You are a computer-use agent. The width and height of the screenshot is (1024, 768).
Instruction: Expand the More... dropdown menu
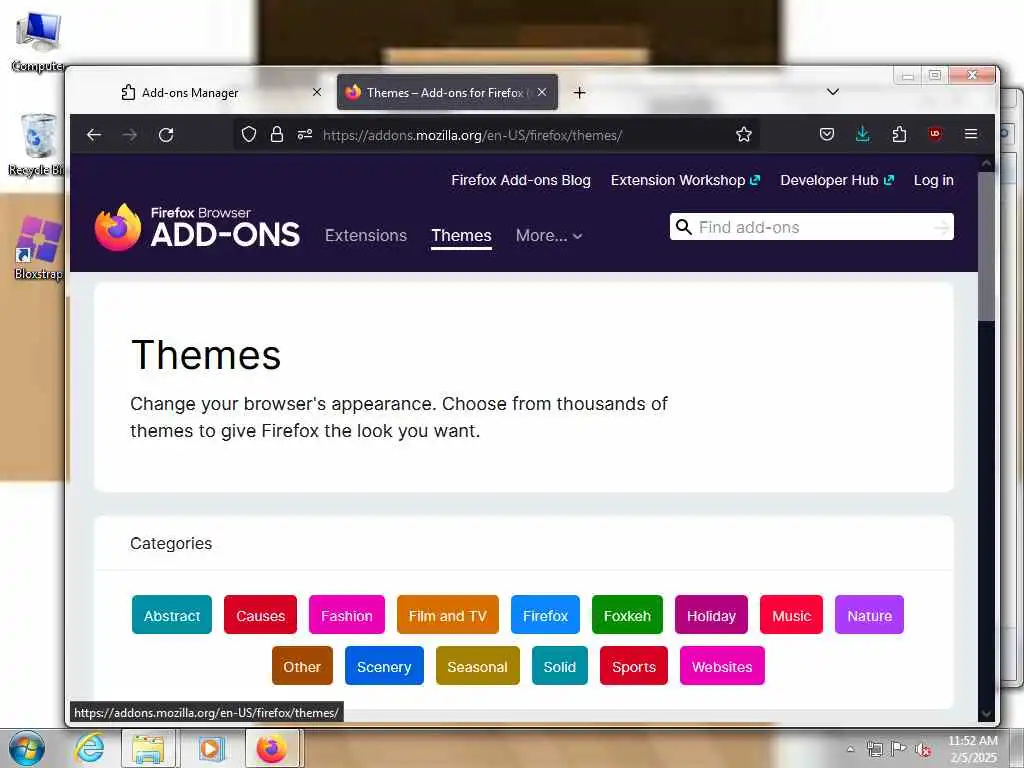(549, 235)
